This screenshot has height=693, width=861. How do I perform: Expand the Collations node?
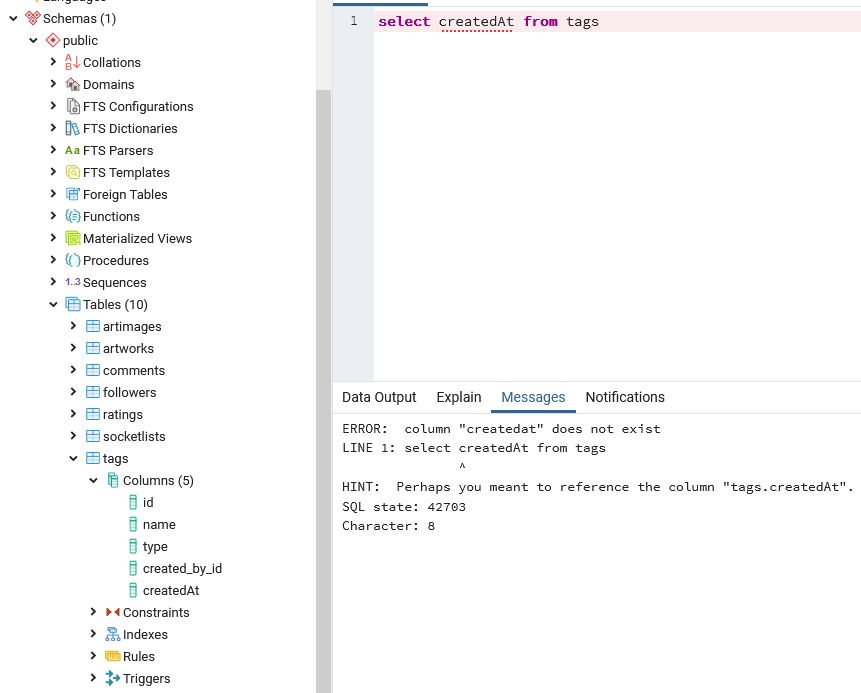(53, 62)
